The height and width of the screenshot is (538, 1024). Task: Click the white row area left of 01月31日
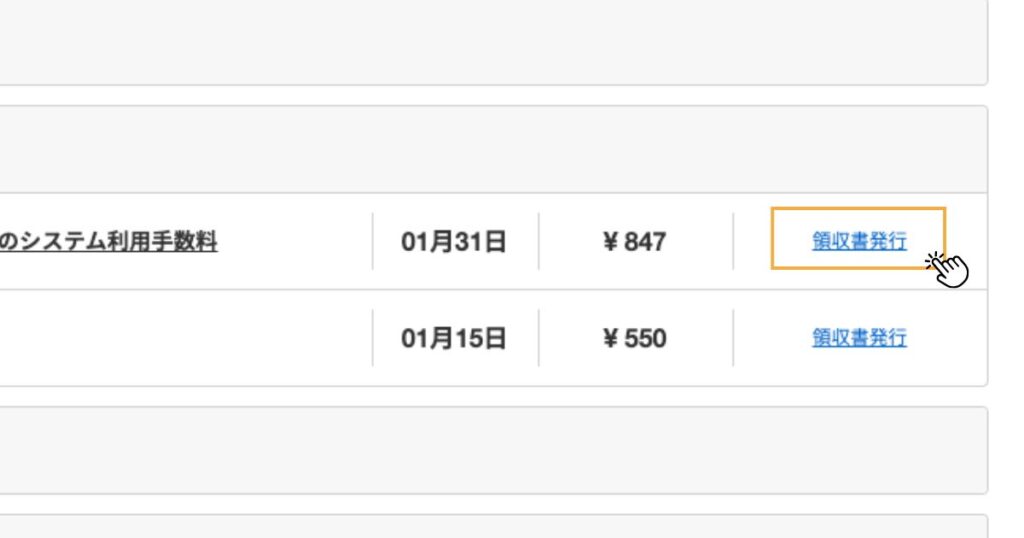coord(294,242)
